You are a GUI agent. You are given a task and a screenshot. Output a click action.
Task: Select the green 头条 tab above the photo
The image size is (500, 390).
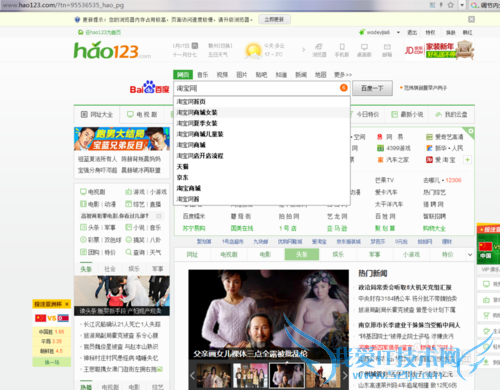click(x=302, y=255)
